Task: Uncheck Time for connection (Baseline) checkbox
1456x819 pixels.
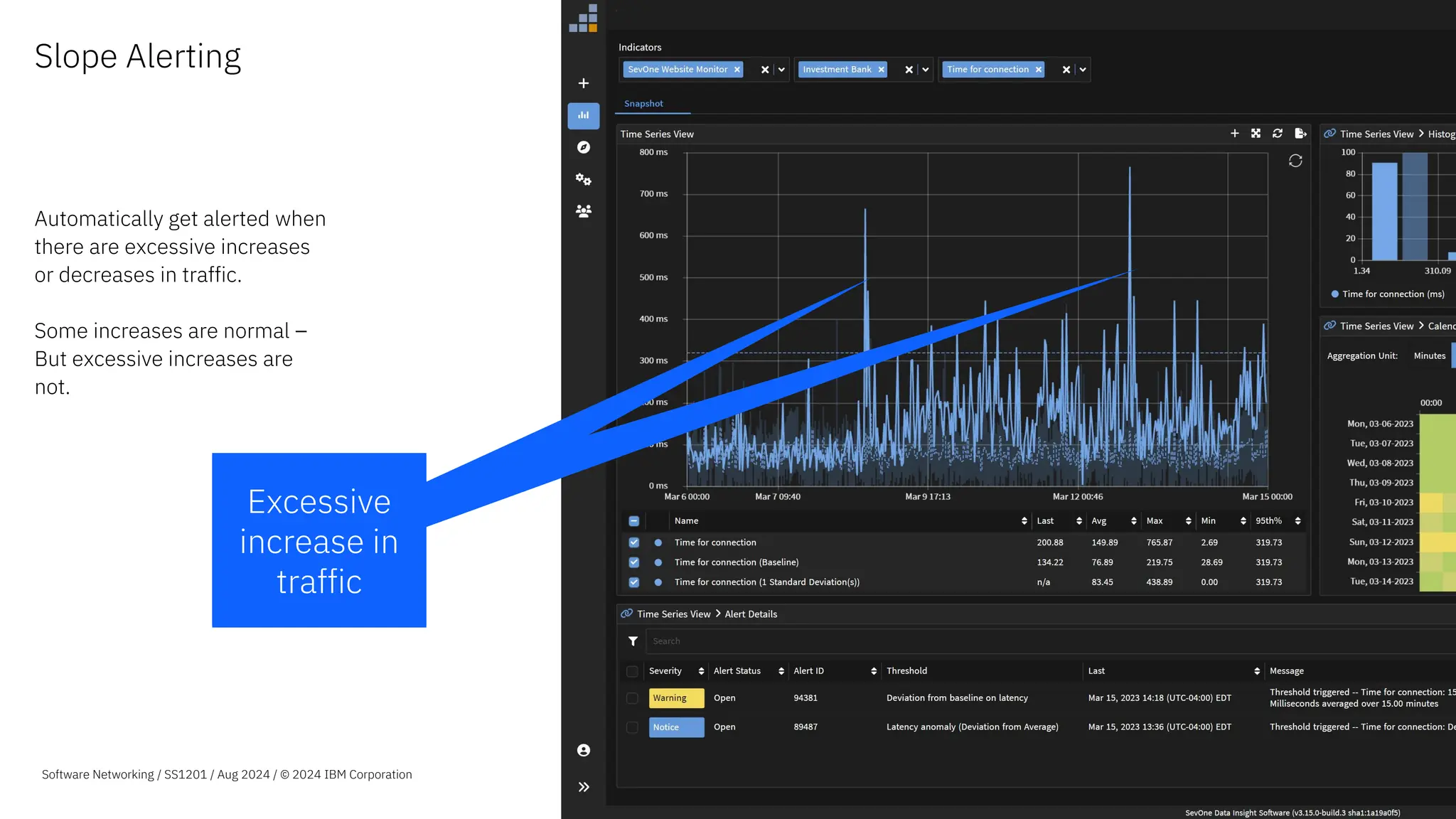Action: click(x=633, y=562)
